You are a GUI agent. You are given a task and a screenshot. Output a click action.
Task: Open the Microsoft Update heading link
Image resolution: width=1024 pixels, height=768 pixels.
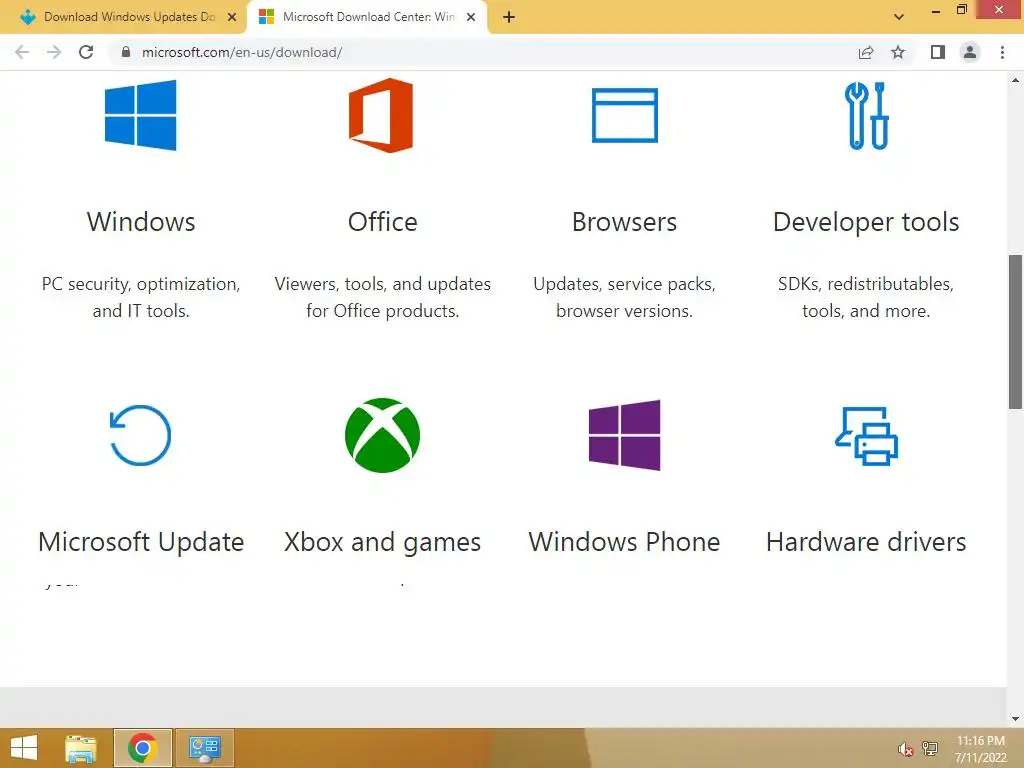141,542
